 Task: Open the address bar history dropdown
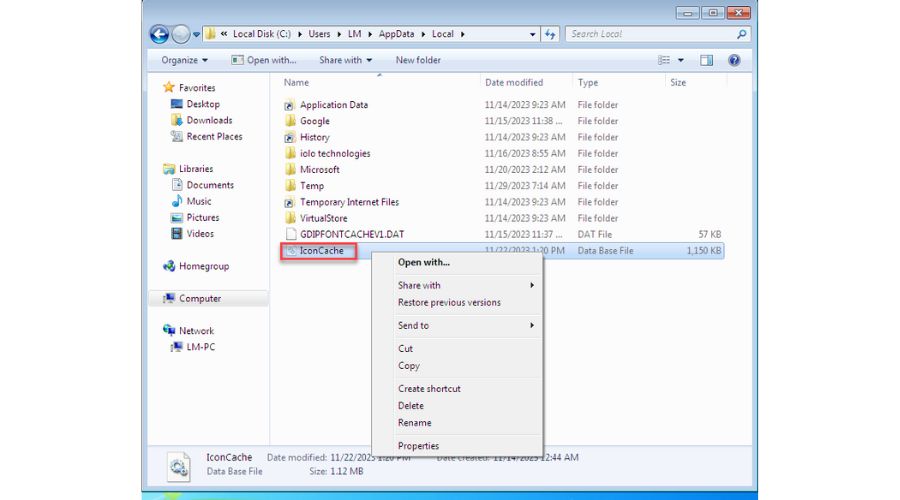533,34
